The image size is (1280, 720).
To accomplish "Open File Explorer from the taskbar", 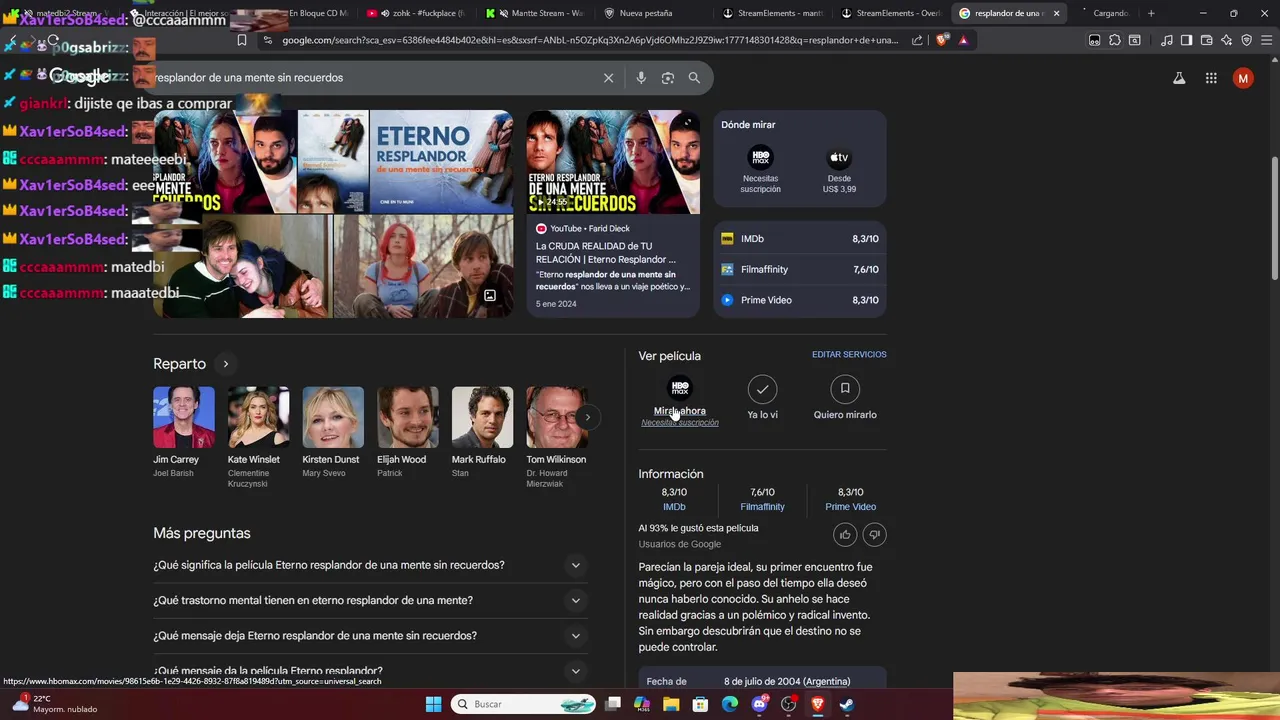I will point(671,704).
